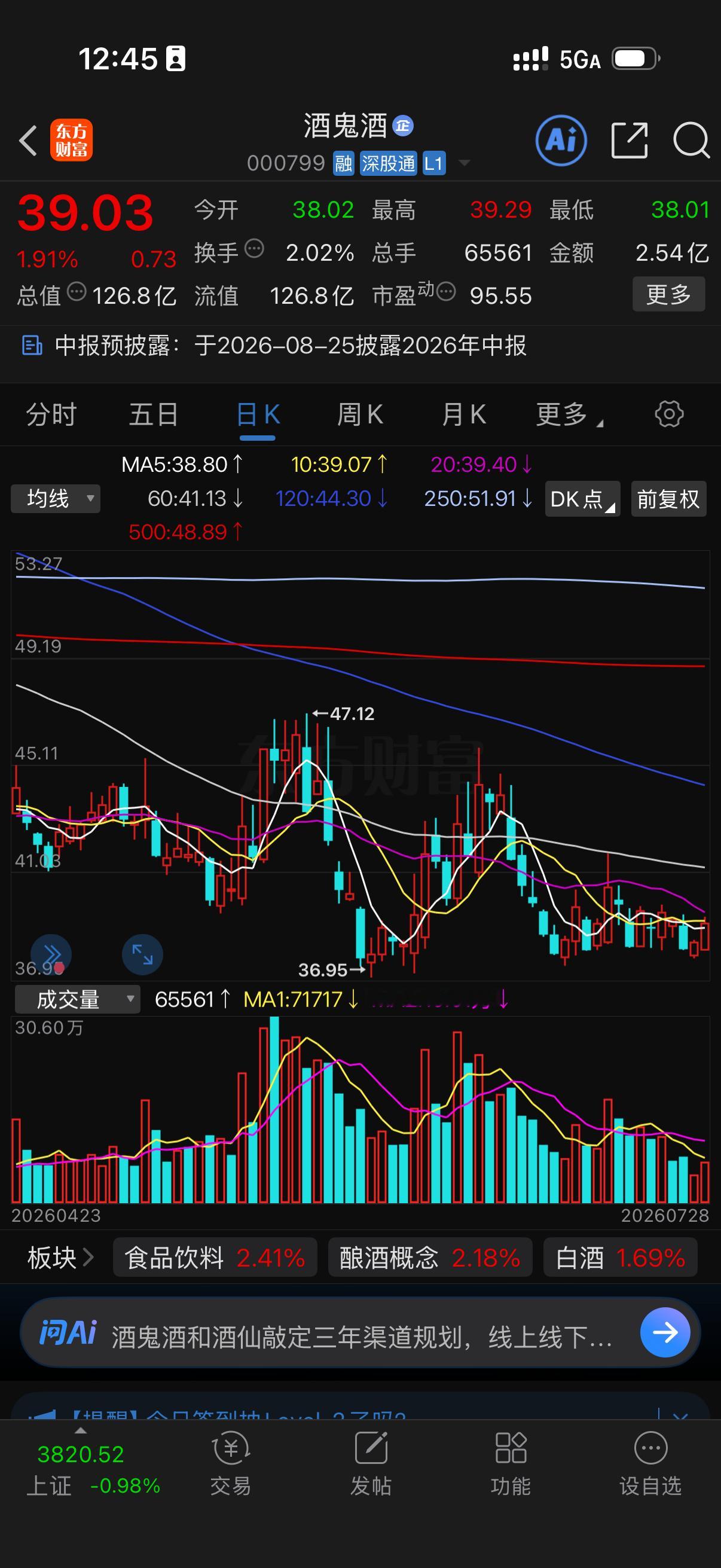Open the DK点 option menu
The height and width of the screenshot is (1568, 721).
point(582,499)
